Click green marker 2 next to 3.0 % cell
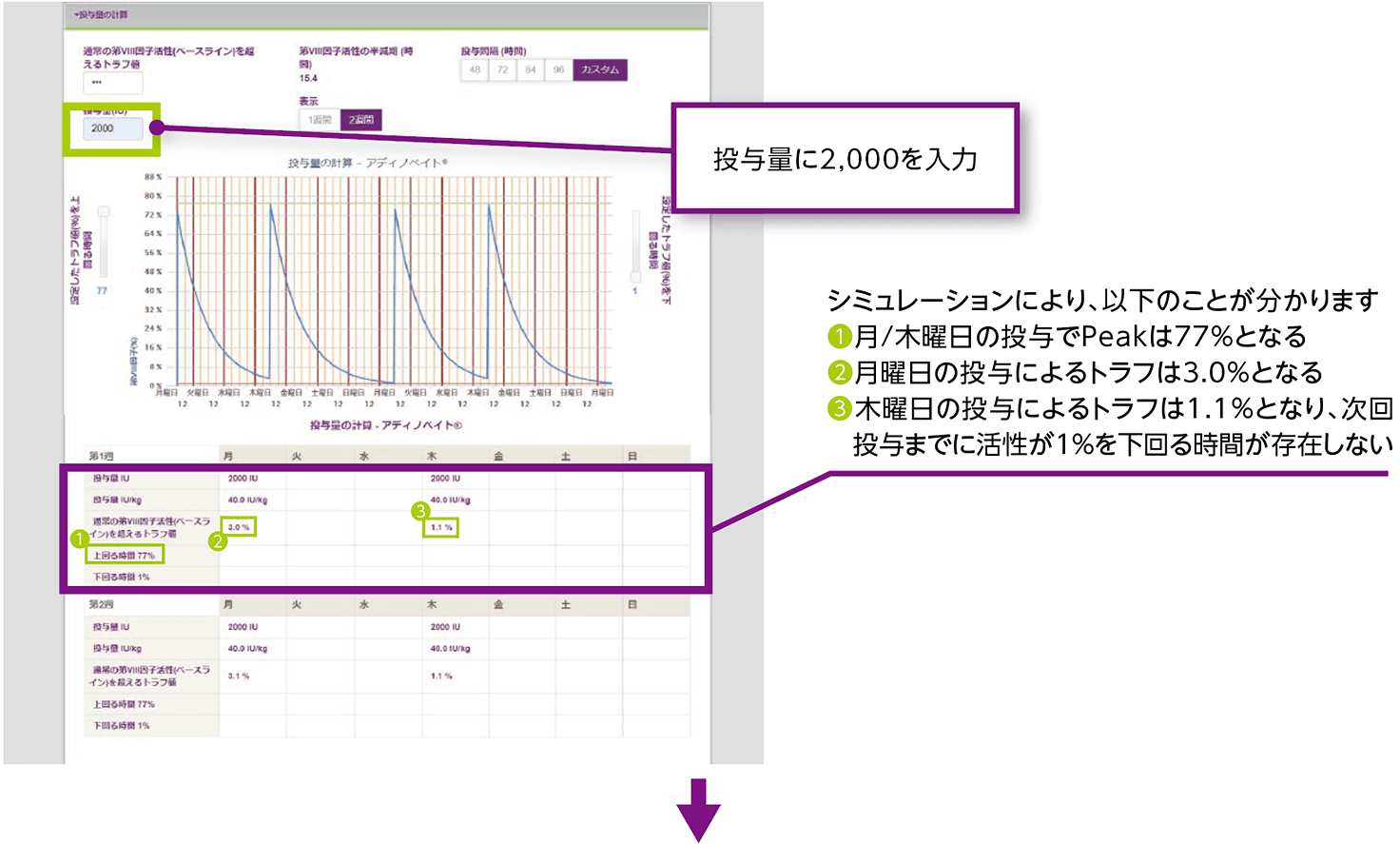Image resolution: width=1400 pixels, height=844 pixels. coord(218,541)
